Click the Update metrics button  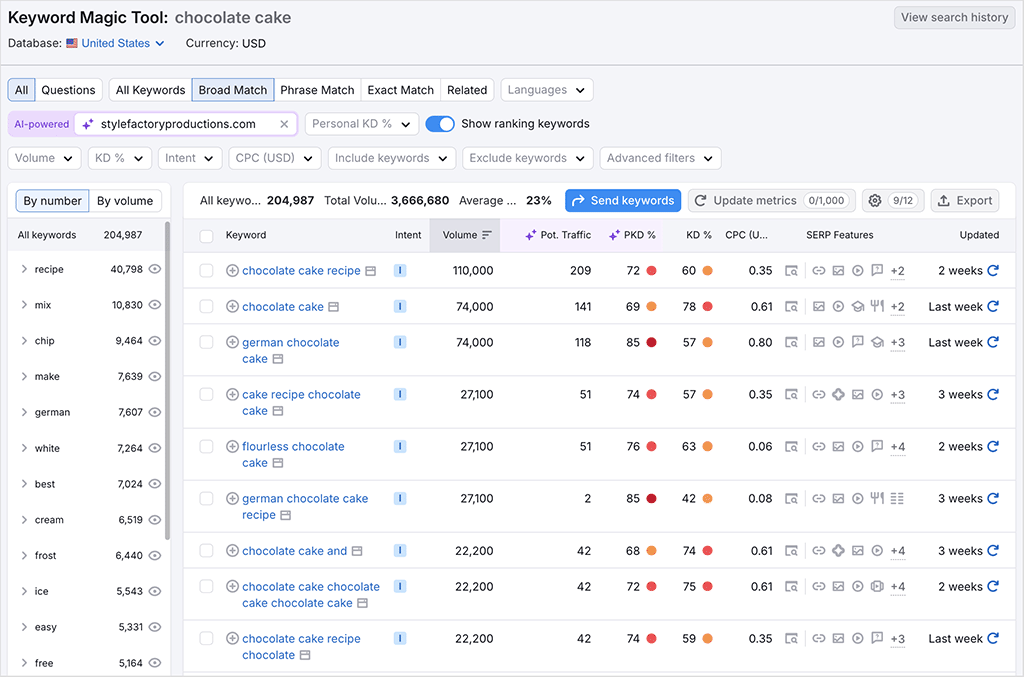[771, 200]
